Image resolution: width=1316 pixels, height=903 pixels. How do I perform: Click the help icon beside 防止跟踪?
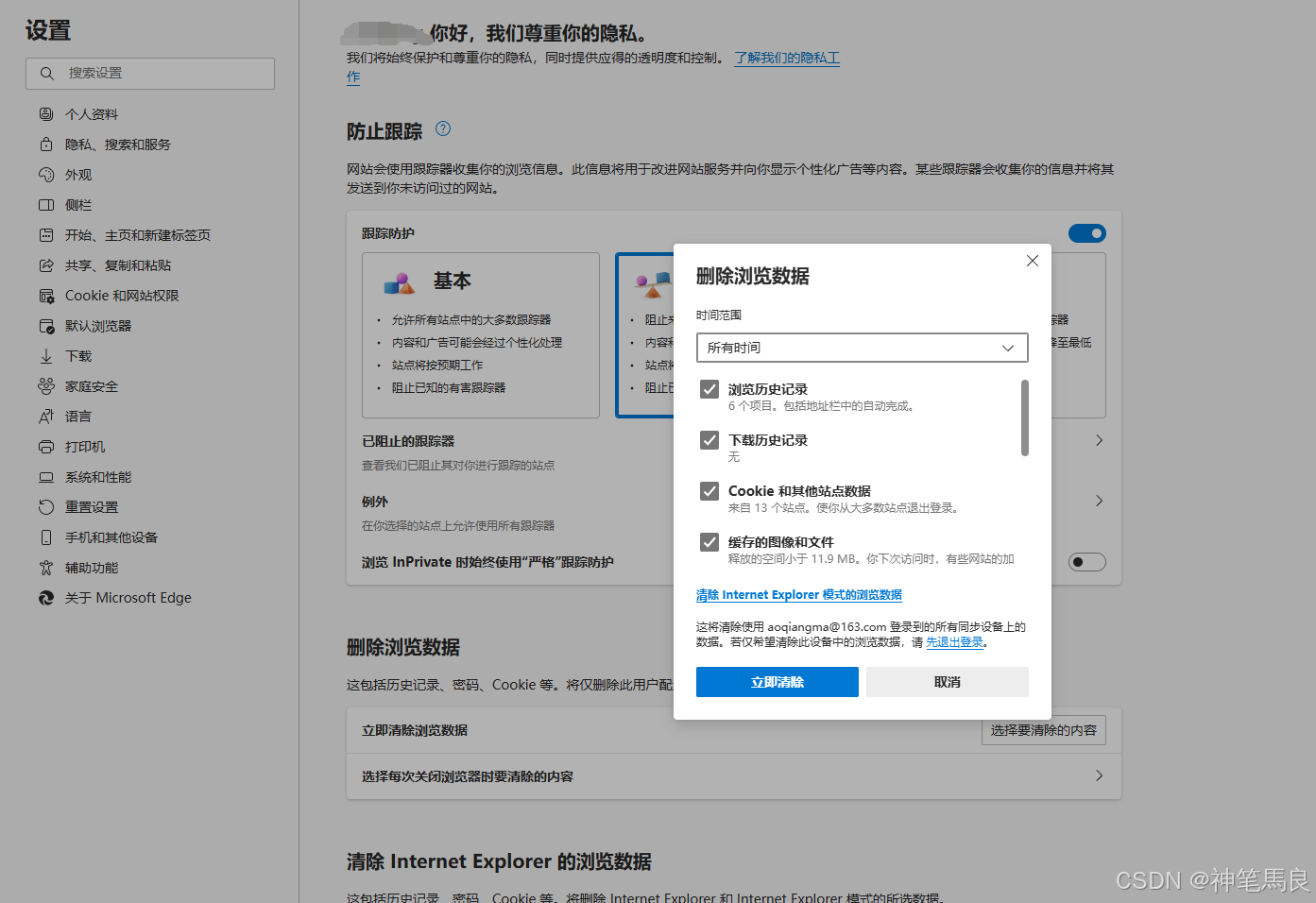(x=442, y=128)
